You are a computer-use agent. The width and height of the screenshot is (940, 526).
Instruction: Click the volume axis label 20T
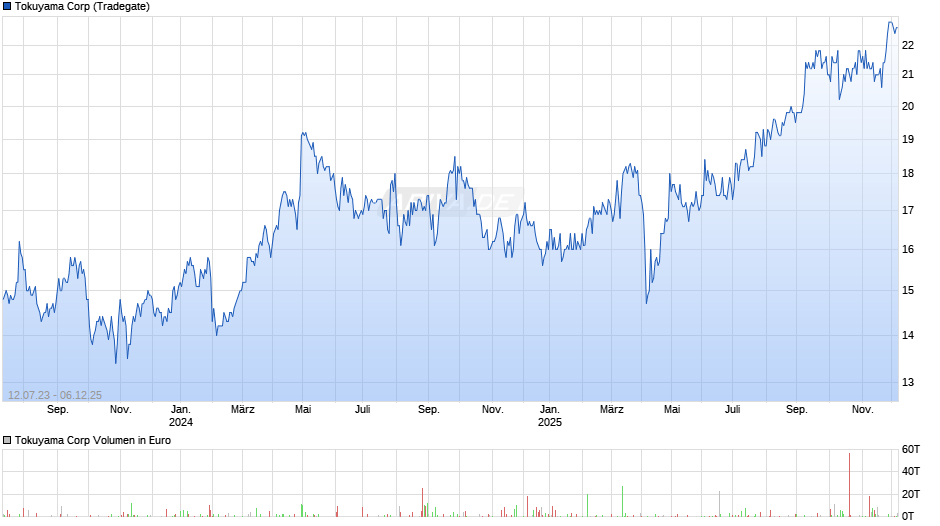click(x=911, y=494)
